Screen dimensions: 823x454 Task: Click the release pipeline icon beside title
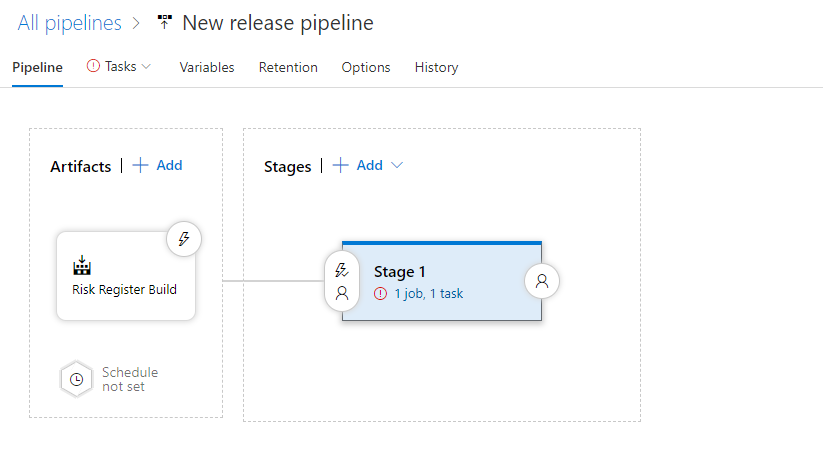pos(164,22)
